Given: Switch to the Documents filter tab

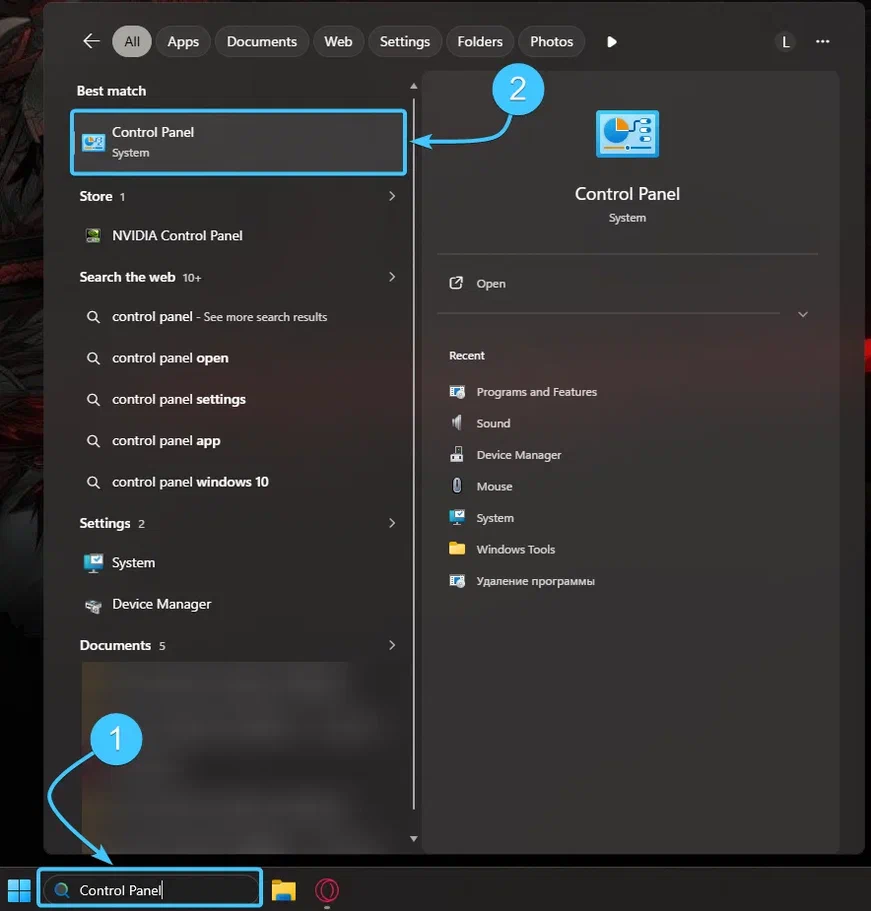Looking at the screenshot, I should click(x=261, y=42).
